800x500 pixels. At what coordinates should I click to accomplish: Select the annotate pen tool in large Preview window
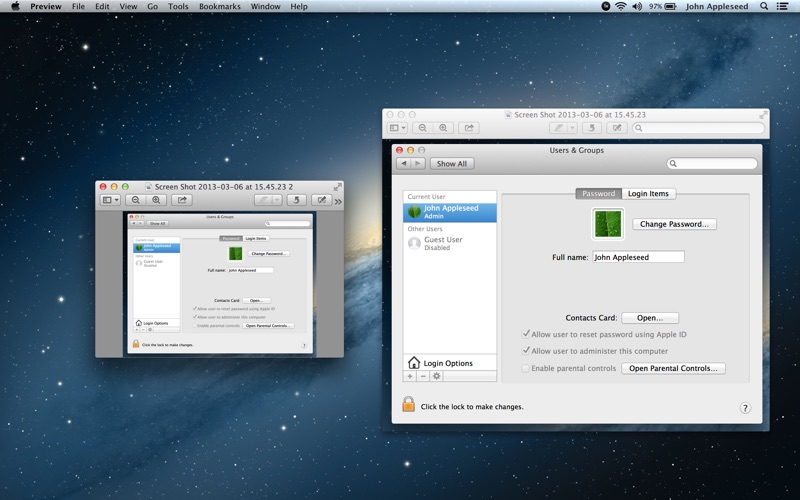(559, 128)
